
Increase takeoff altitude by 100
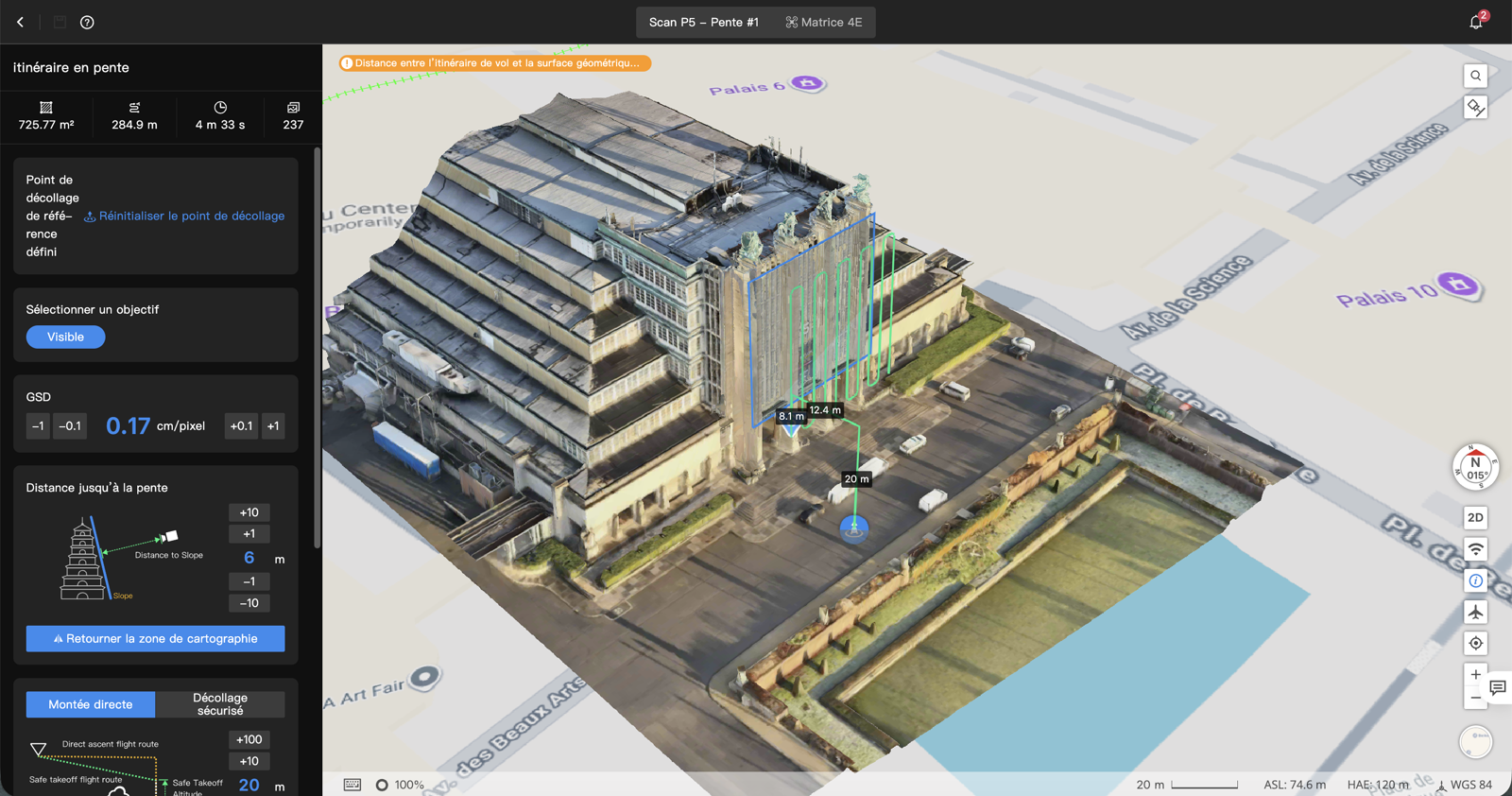[249, 739]
